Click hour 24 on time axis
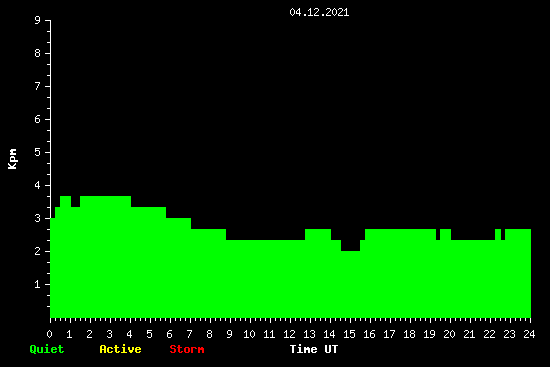The width and height of the screenshot is (550, 367). 529,334
